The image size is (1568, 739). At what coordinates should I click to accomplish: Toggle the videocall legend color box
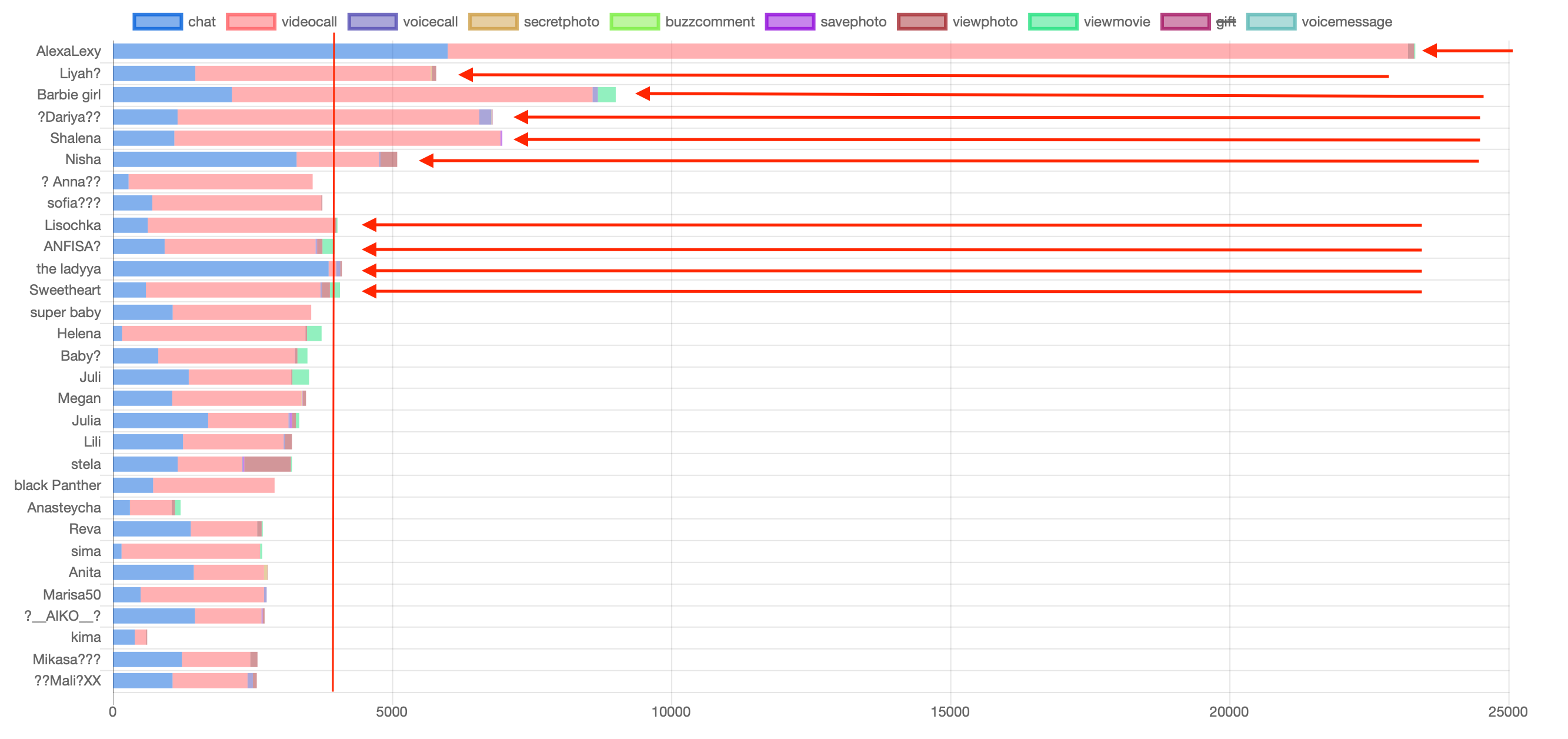(251, 22)
